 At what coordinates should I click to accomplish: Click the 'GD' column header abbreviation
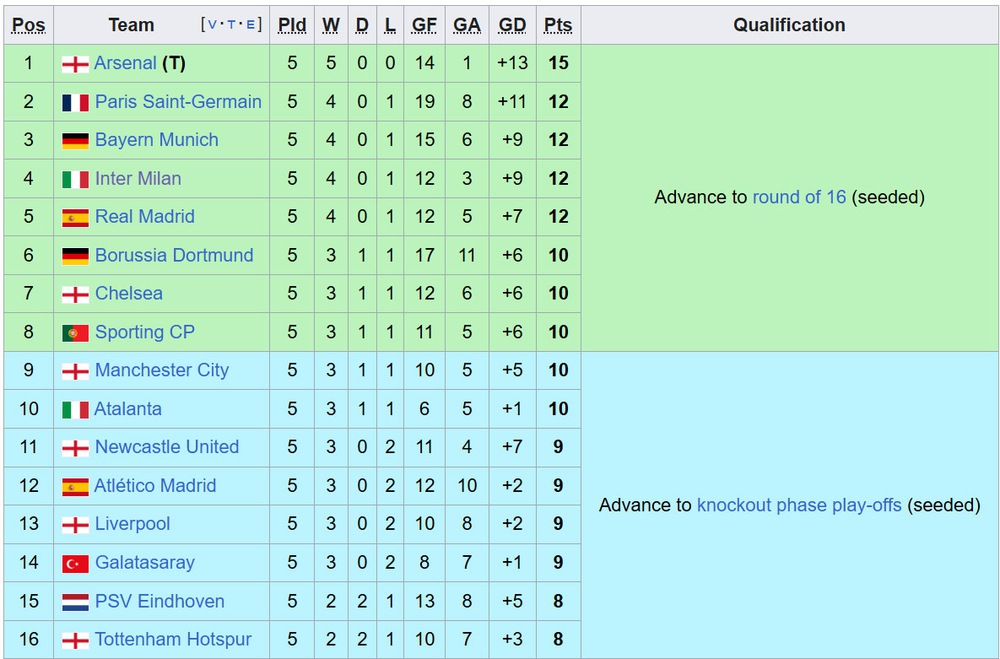(x=512, y=25)
